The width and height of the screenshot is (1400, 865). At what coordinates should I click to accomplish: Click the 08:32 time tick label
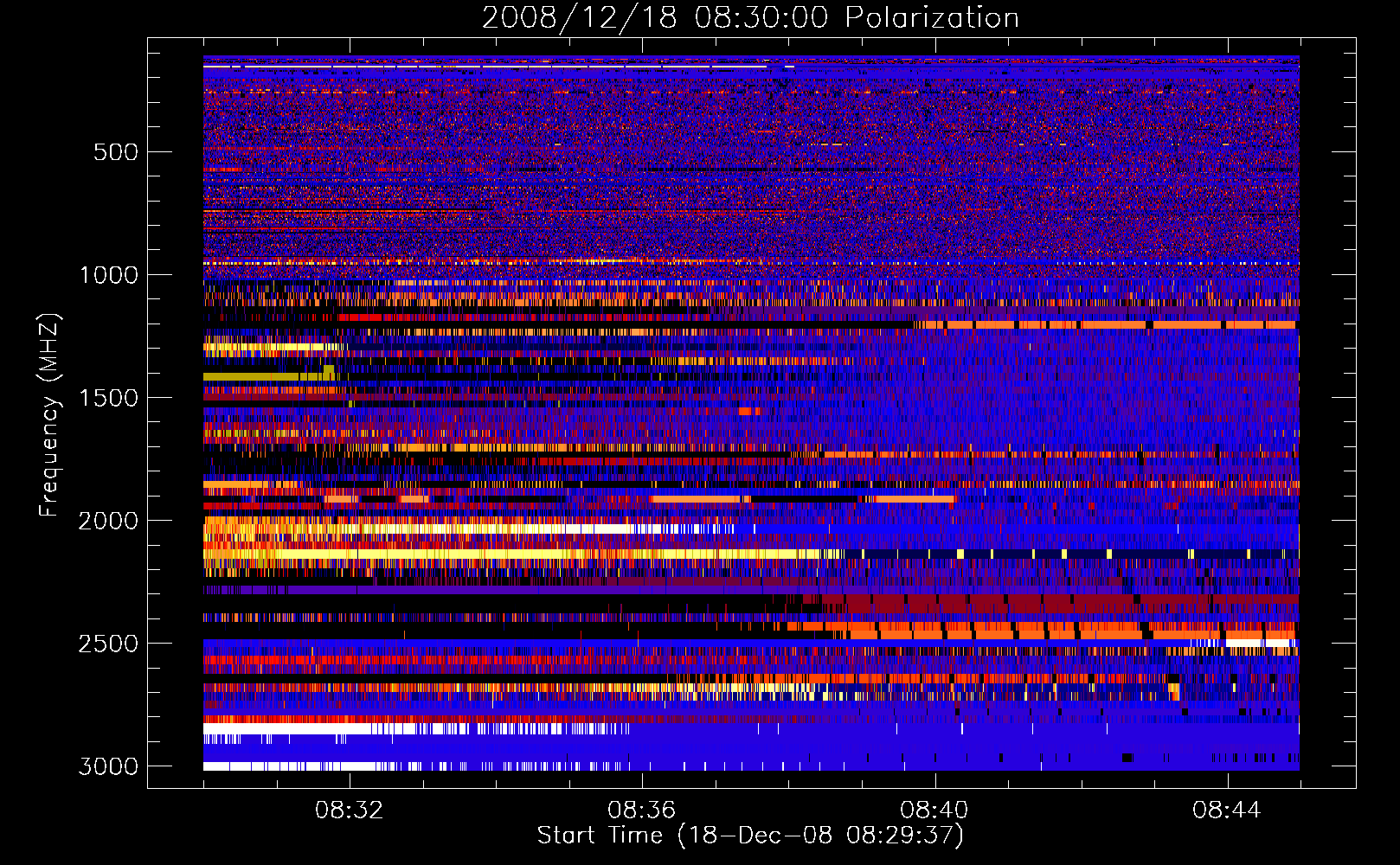point(350,811)
